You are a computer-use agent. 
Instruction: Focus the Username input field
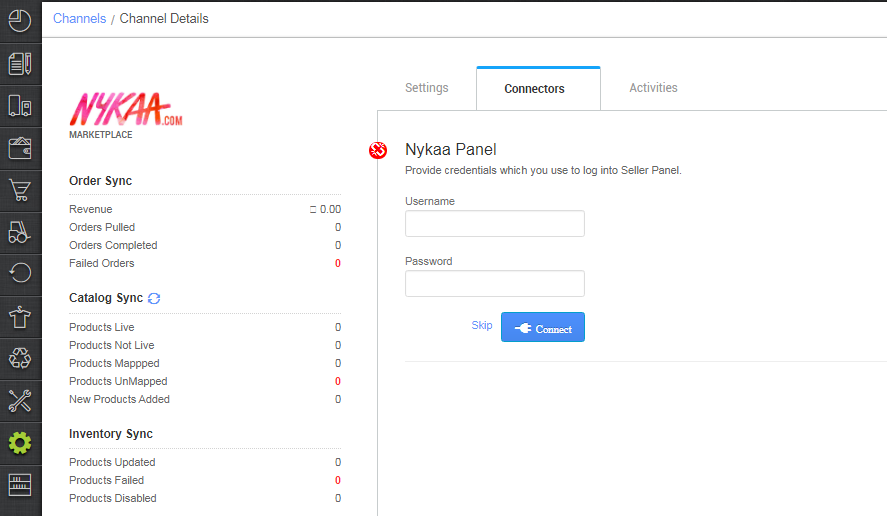(494, 224)
